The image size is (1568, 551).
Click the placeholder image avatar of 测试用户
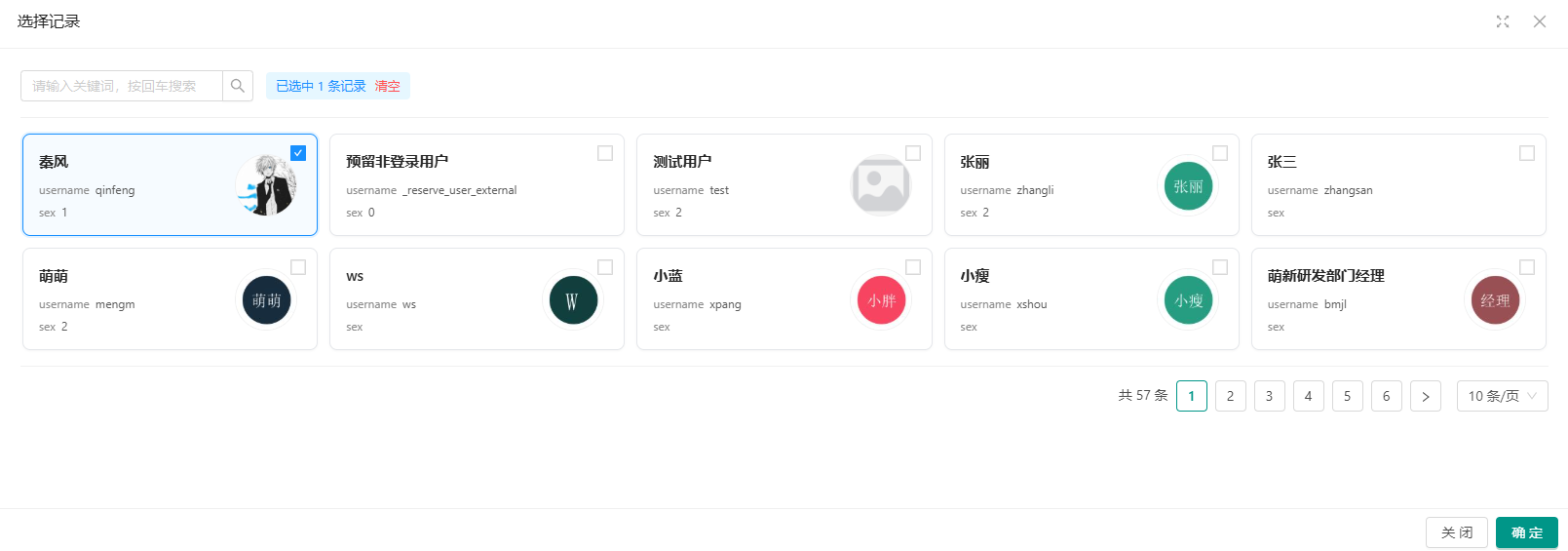click(x=881, y=185)
